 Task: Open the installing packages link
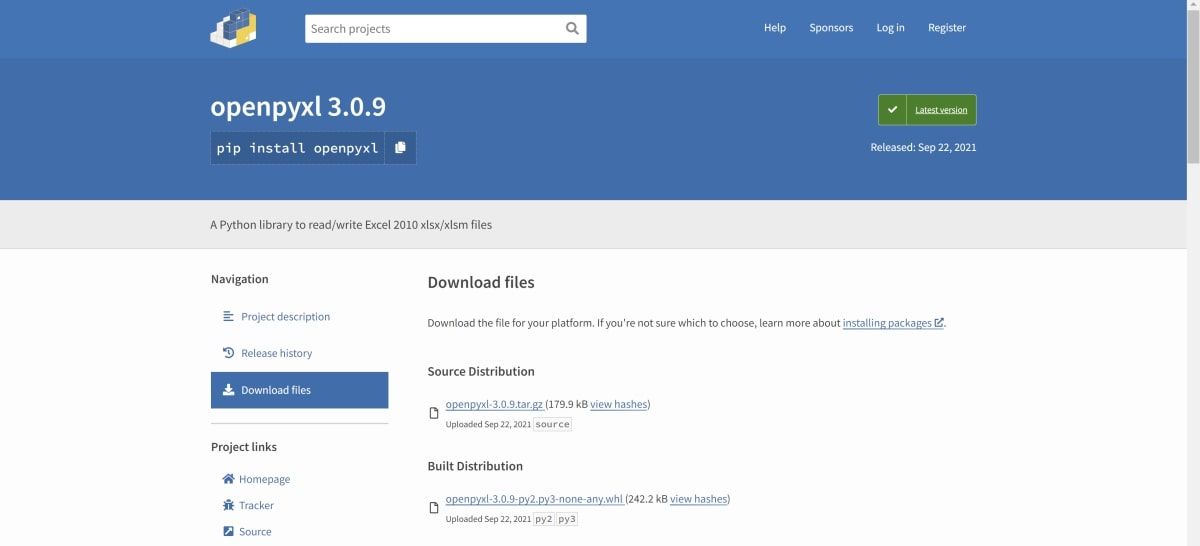[887, 323]
